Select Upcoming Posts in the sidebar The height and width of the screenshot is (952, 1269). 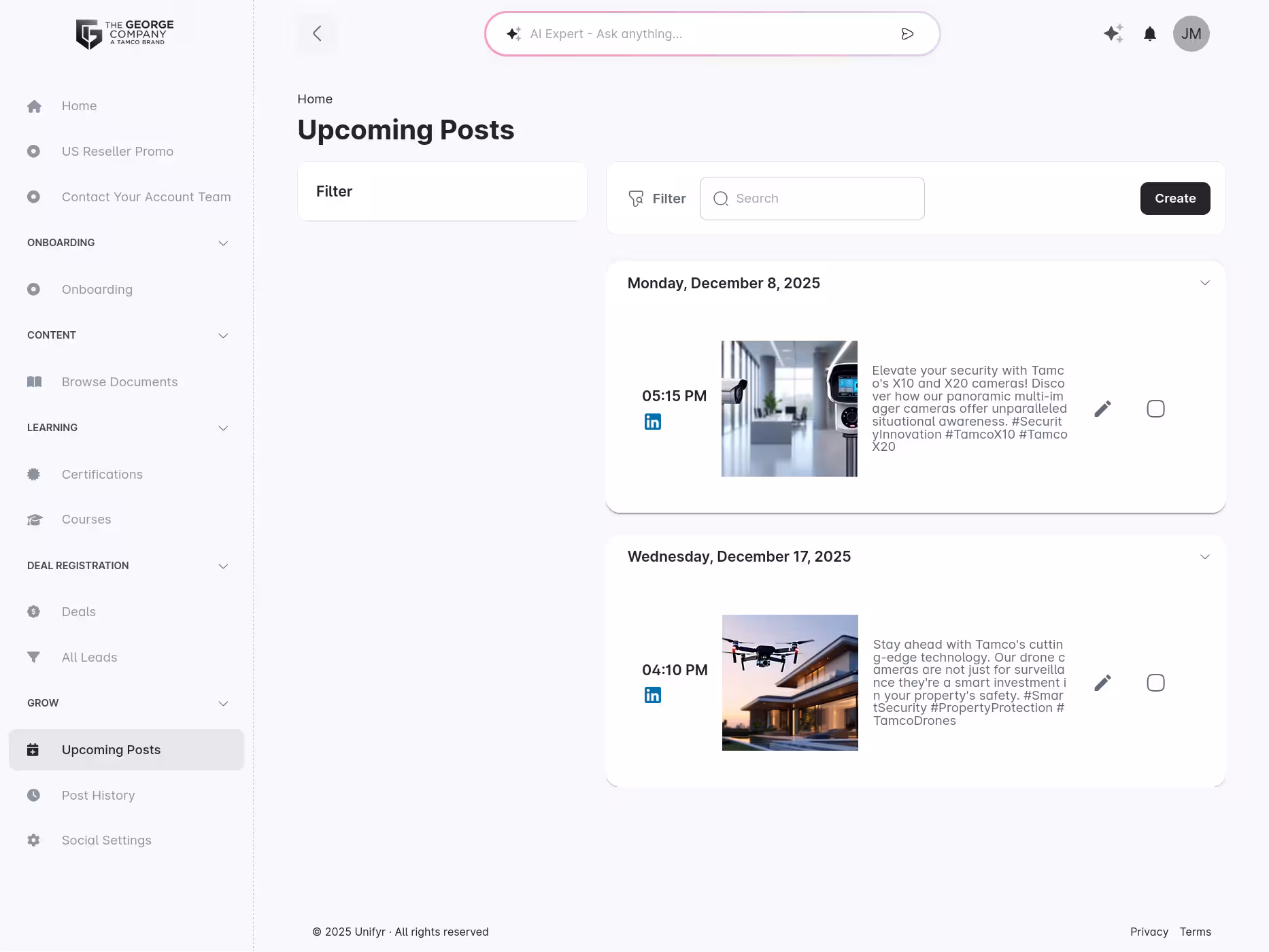point(111,749)
